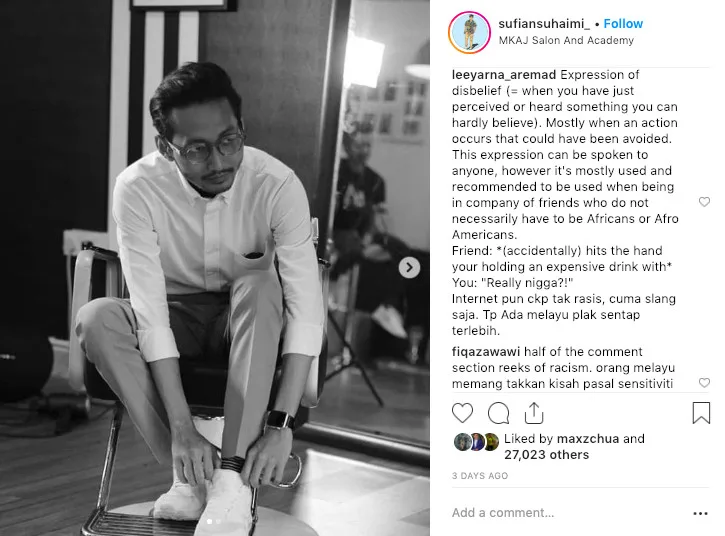This screenshot has height=536, width=725.
Task: Share the post via the upload arrow icon
Action: pos(534,413)
